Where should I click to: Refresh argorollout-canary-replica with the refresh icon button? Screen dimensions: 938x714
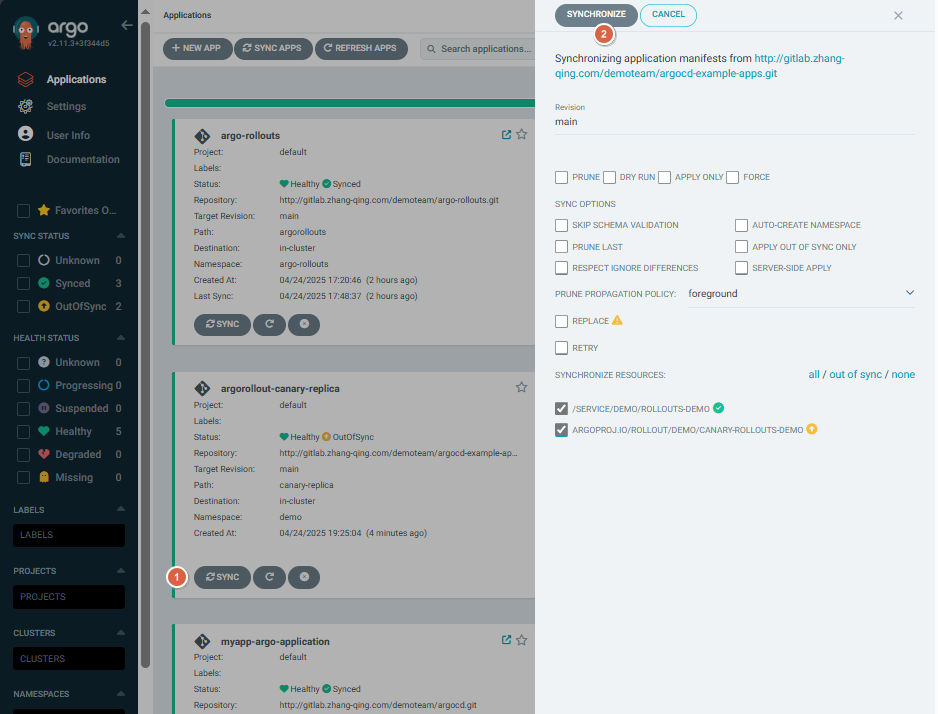269,577
